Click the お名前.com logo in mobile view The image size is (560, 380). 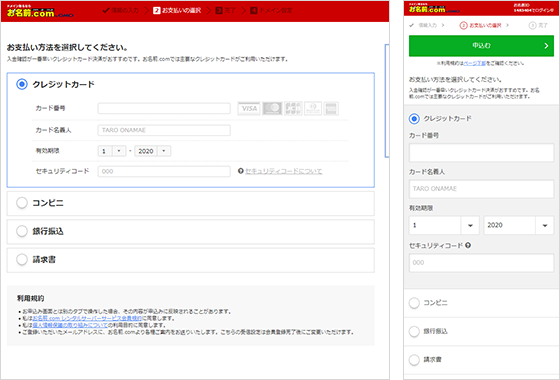[x=434, y=9]
